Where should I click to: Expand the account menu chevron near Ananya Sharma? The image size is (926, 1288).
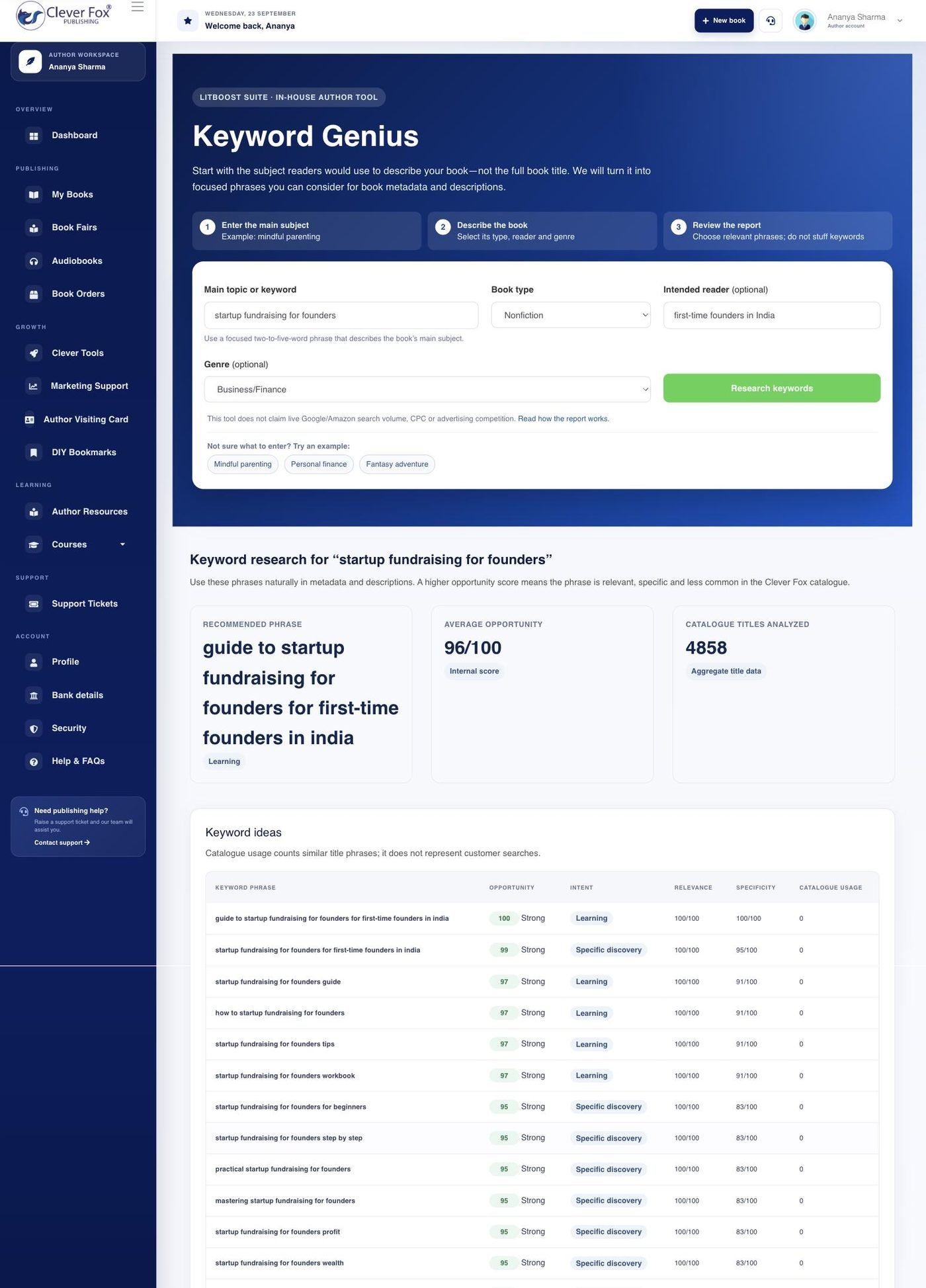pyautogui.click(x=900, y=21)
